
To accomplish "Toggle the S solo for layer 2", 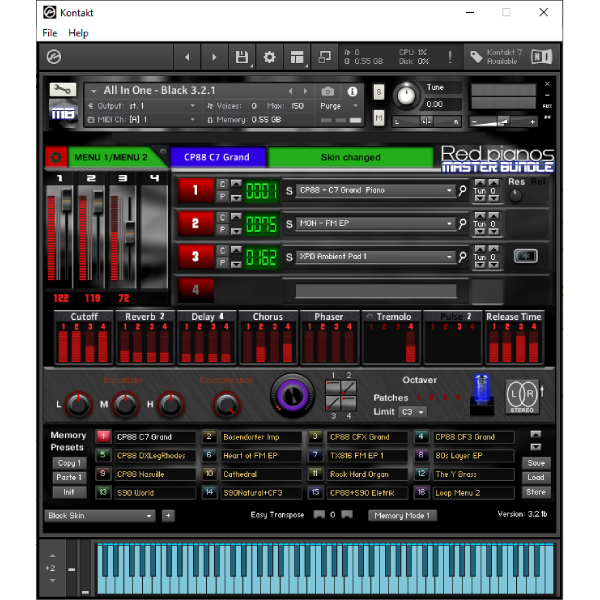I will click(x=289, y=224).
